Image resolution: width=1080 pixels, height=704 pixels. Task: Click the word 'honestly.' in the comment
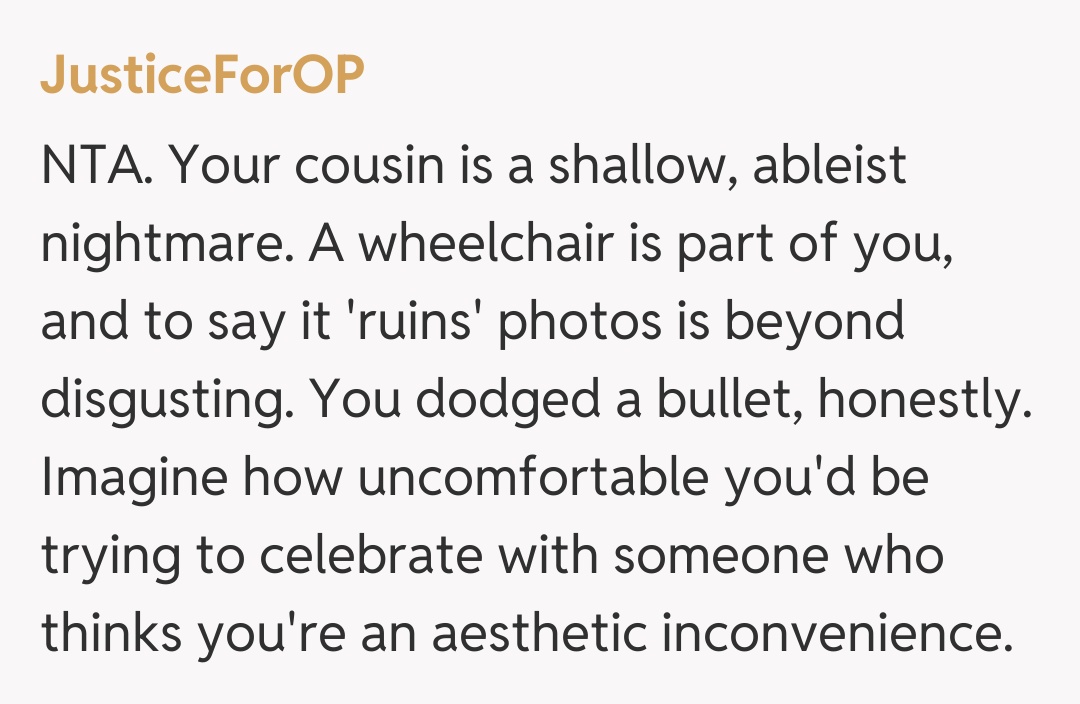pyautogui.click(x=924, y=400)
